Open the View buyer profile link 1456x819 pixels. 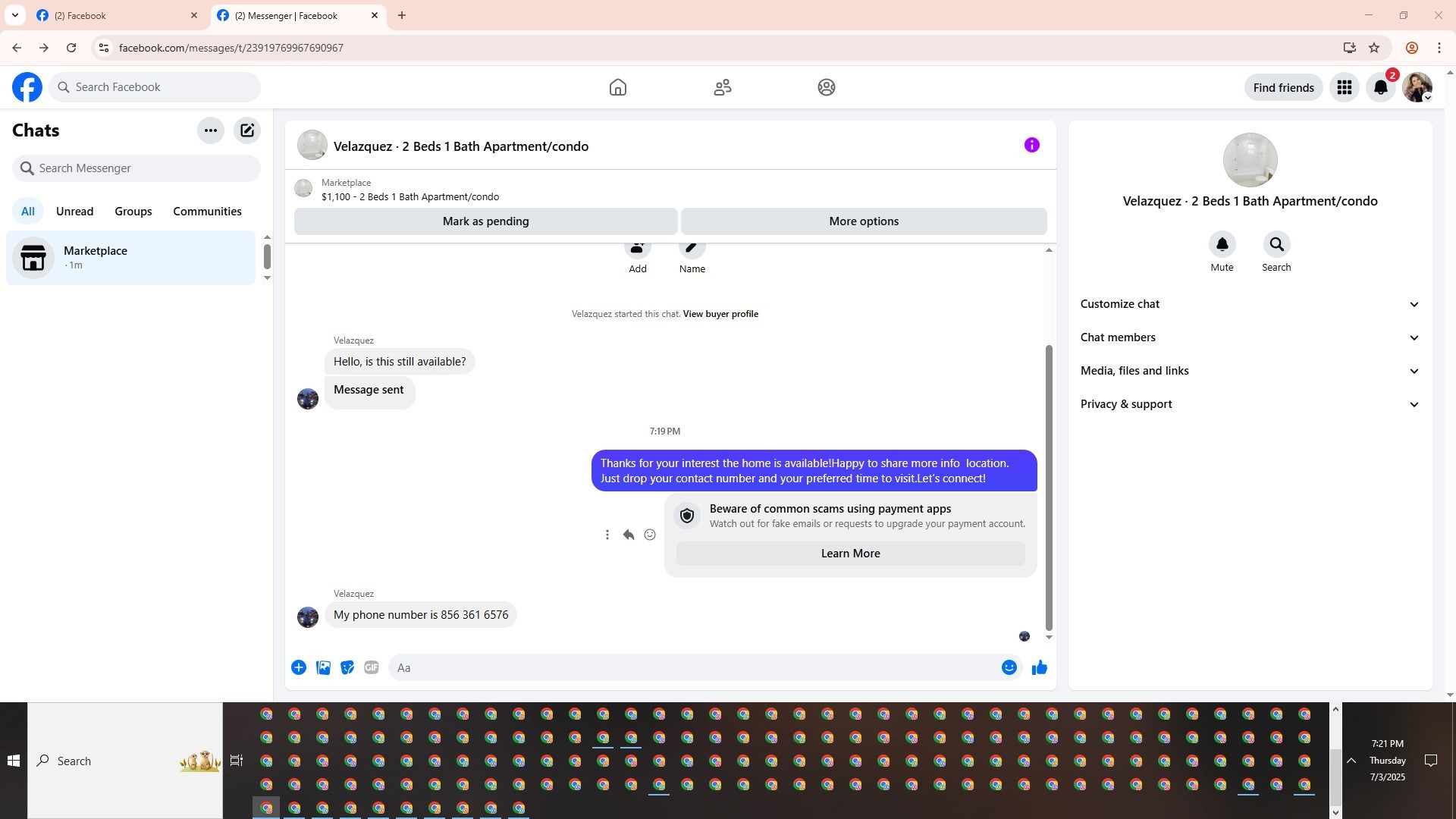[x=720, y=314]
